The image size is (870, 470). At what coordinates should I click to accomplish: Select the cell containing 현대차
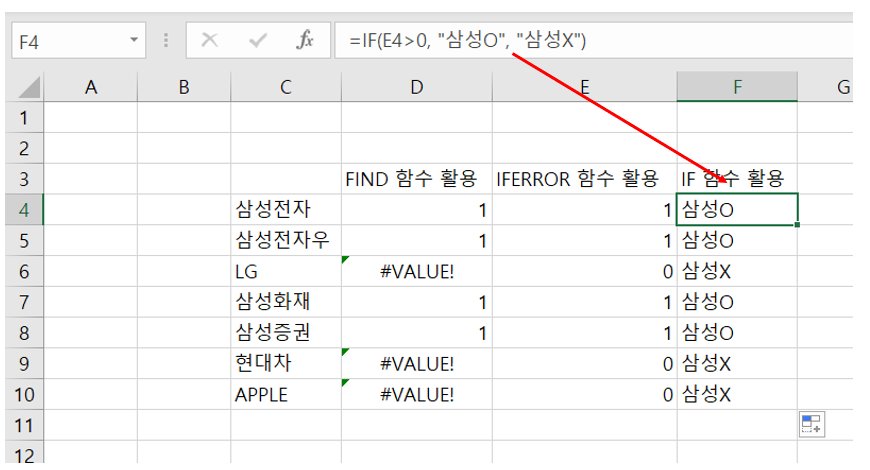coord(286,364)
